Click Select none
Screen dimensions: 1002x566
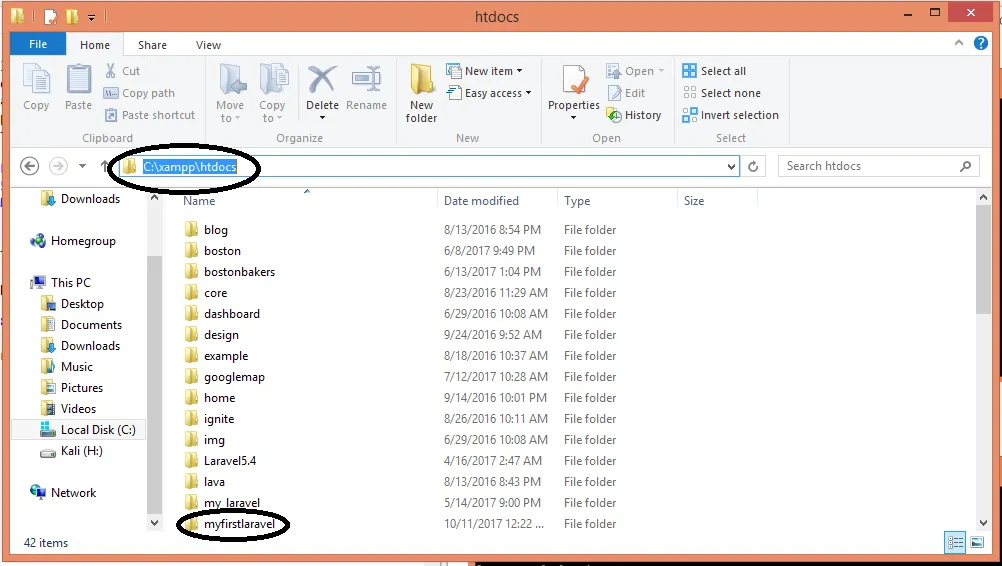point(722,93)
